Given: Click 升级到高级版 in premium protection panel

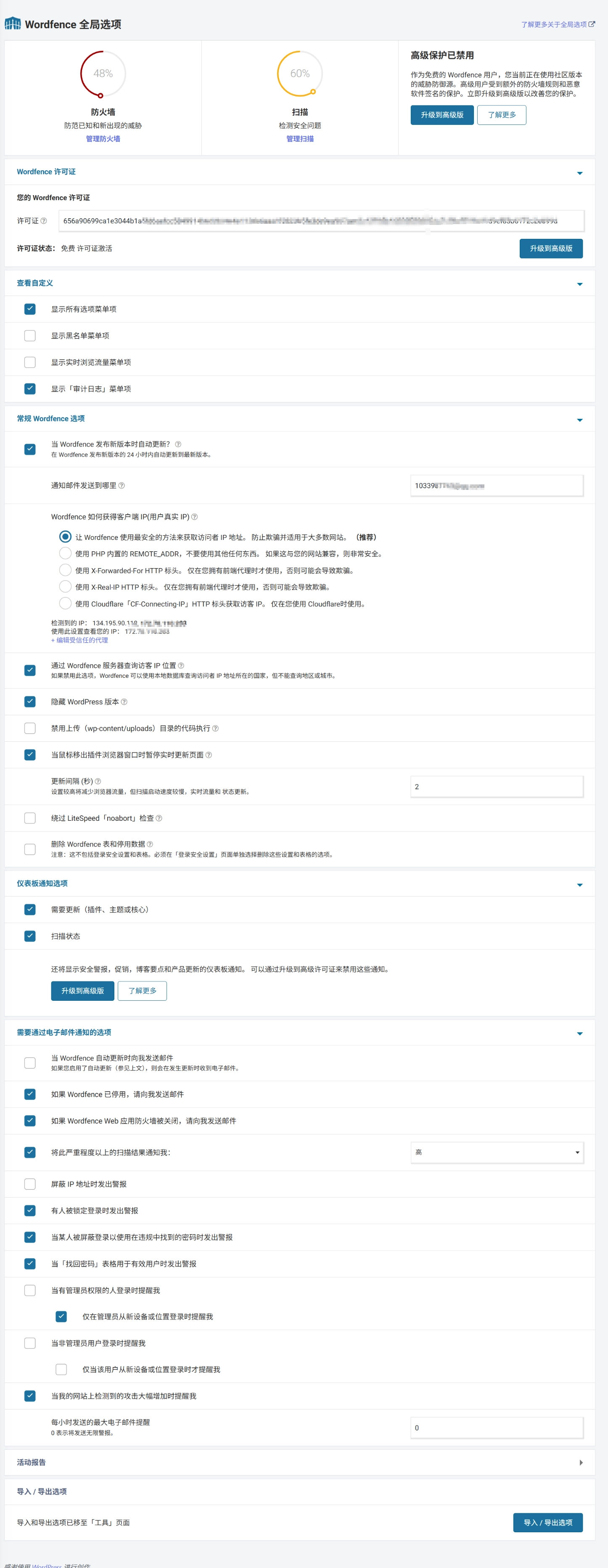Looking at the screenshot, I should [x=442, y=115].
